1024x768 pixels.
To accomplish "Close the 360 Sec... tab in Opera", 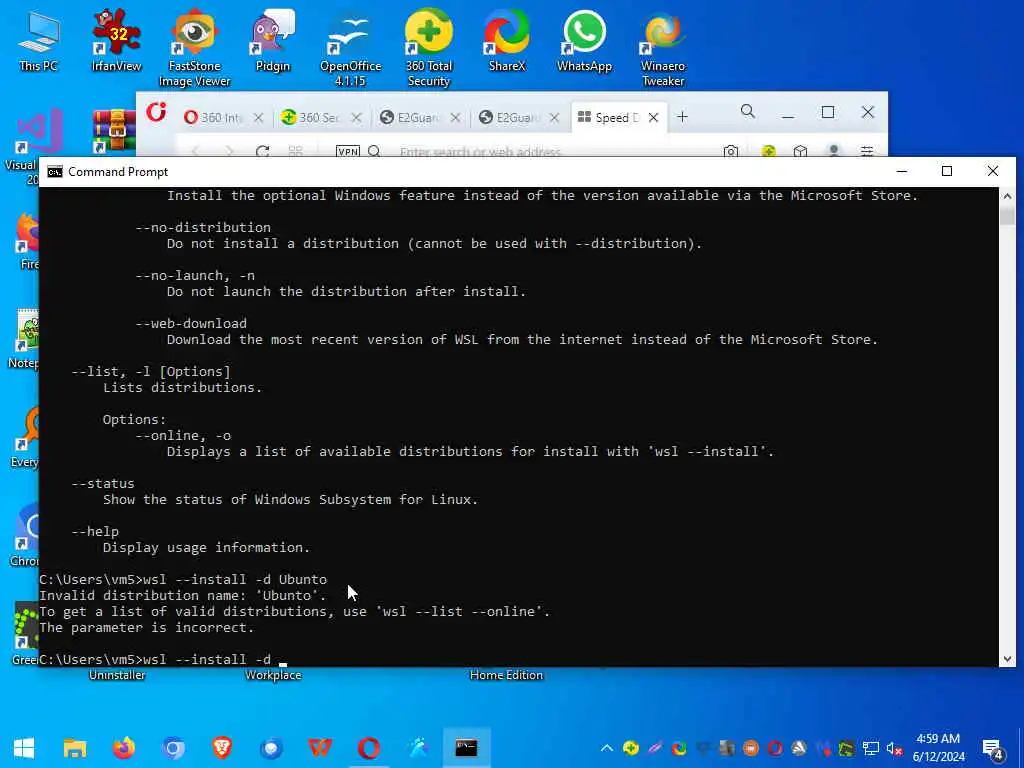I will click(x=356, y=118).
